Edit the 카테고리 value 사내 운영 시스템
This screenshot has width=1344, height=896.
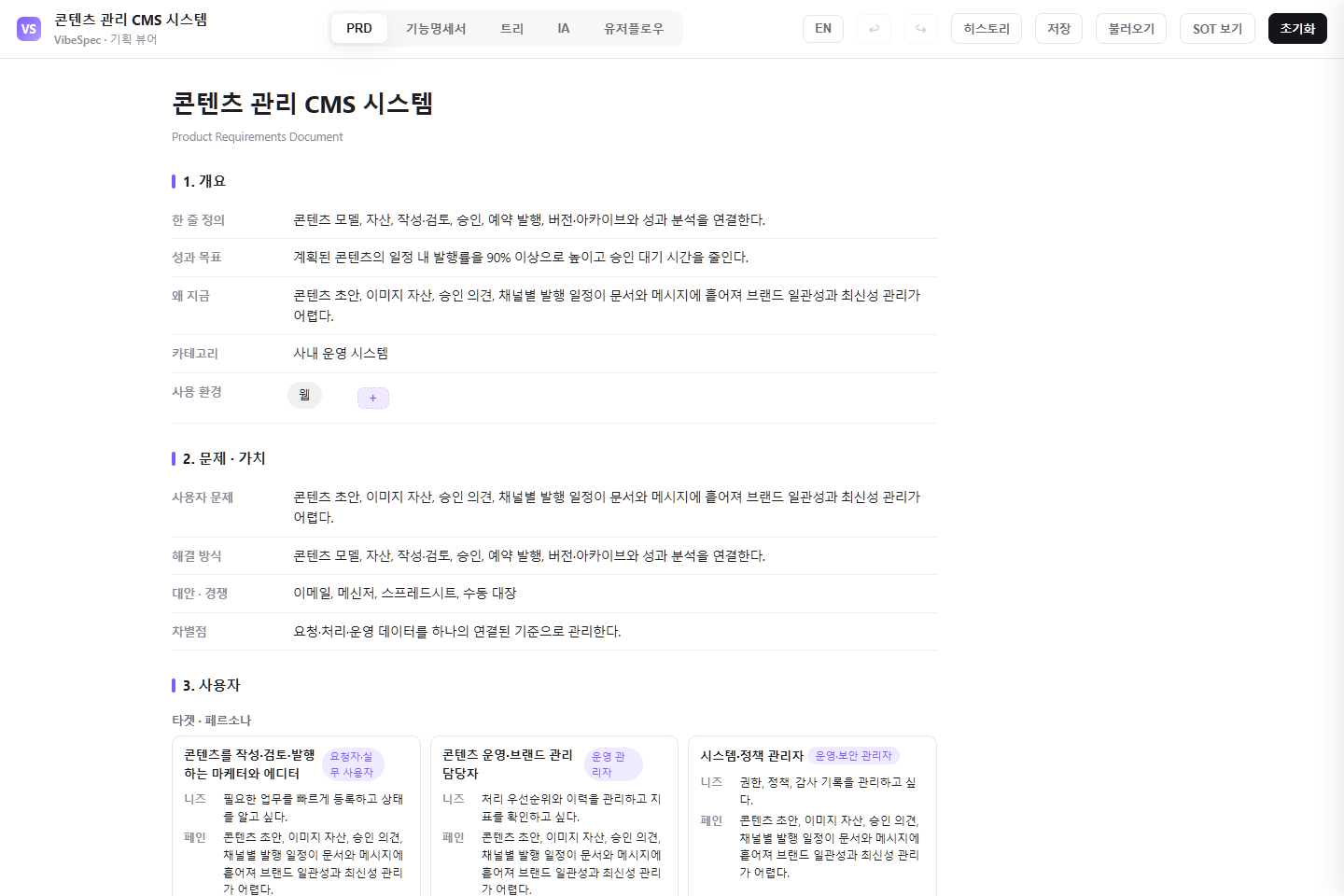(341, 354)
